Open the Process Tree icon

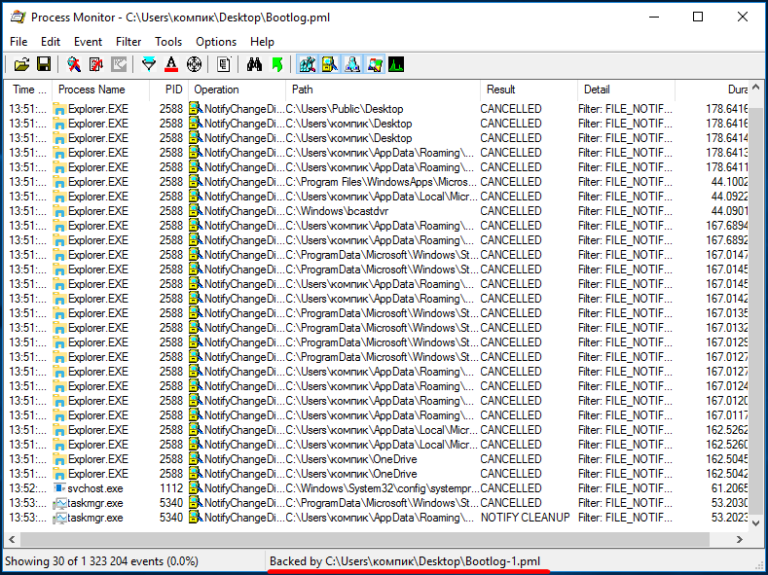point(224,65)
